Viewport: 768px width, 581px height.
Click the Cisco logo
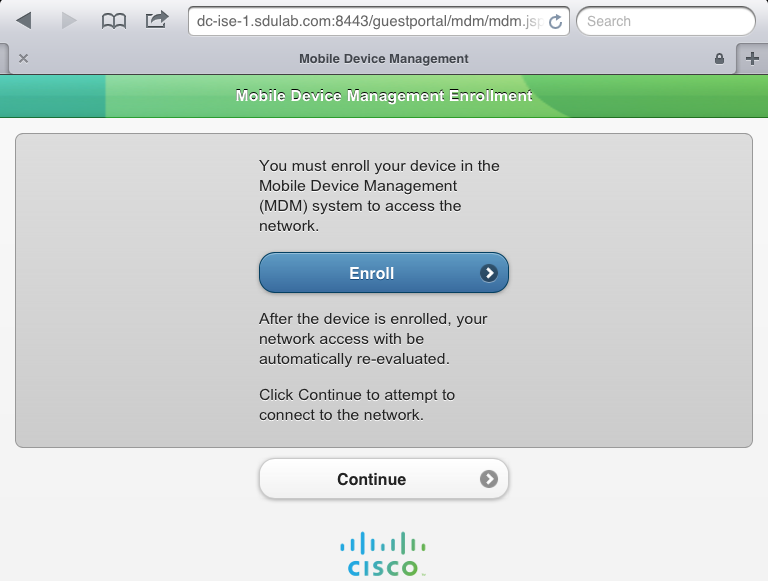384,554
